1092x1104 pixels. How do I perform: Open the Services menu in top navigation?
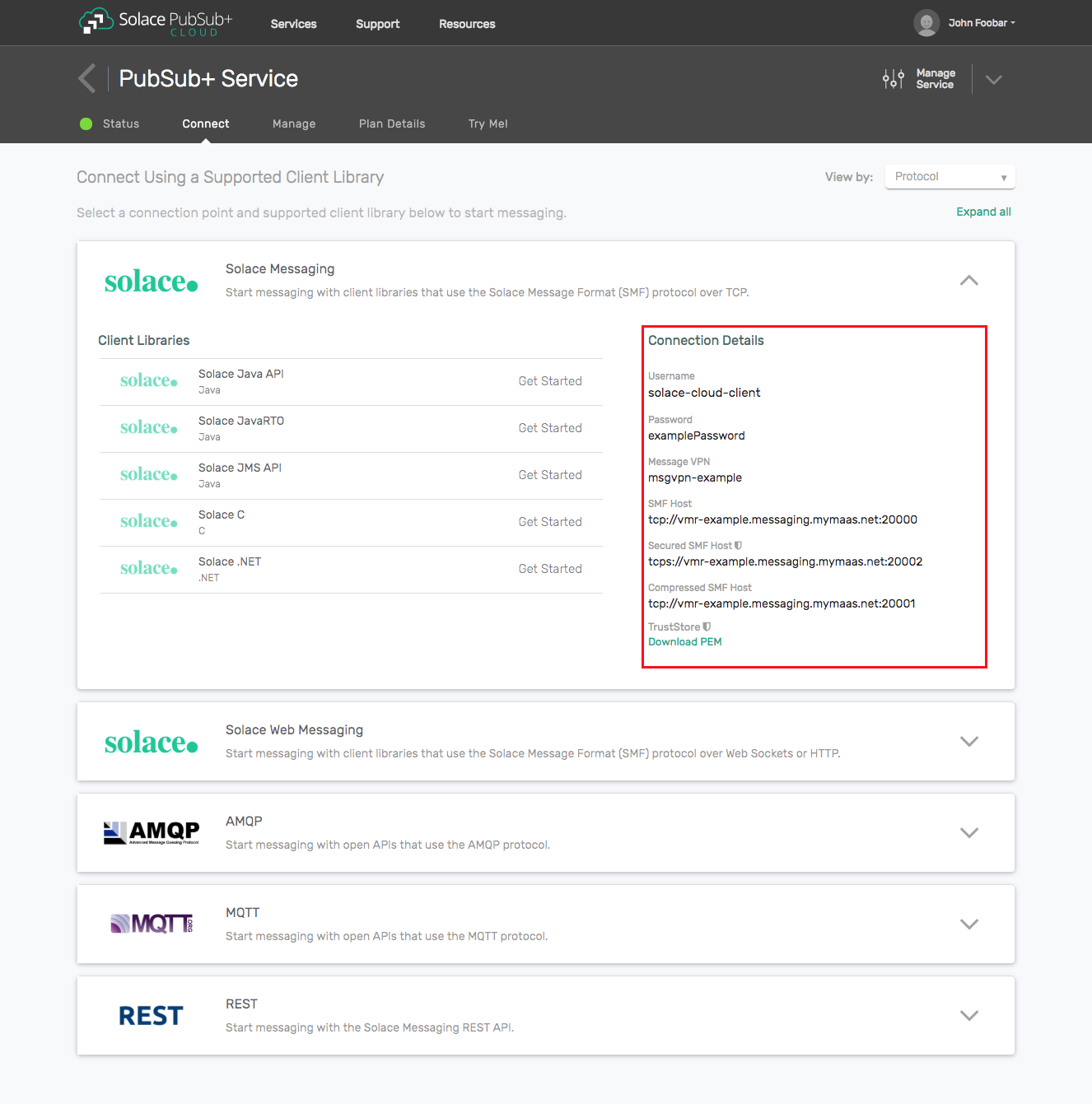(293, 24)
